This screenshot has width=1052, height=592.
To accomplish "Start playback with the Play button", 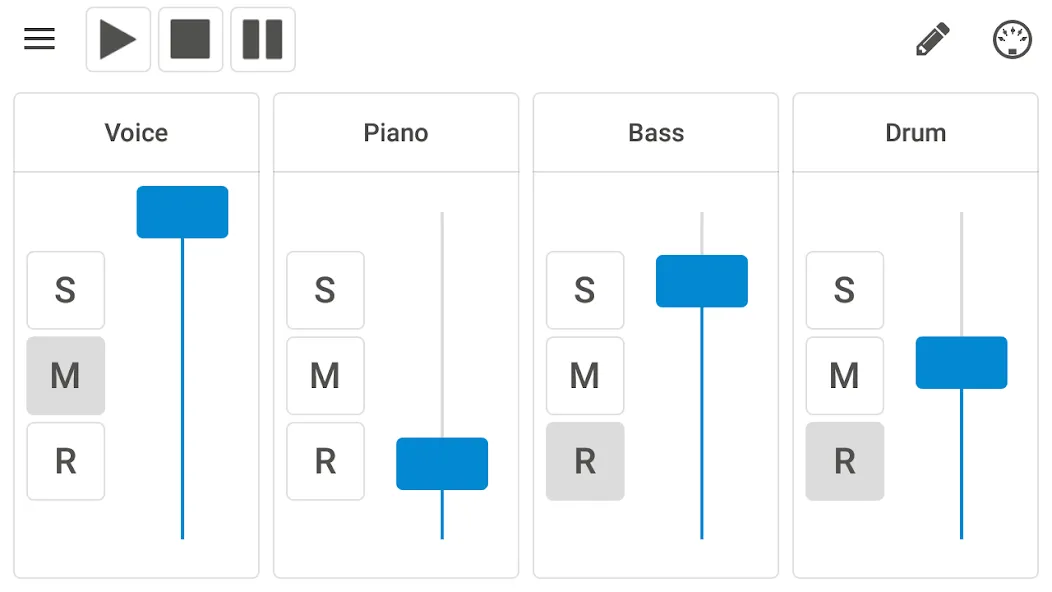I will 118,40.
